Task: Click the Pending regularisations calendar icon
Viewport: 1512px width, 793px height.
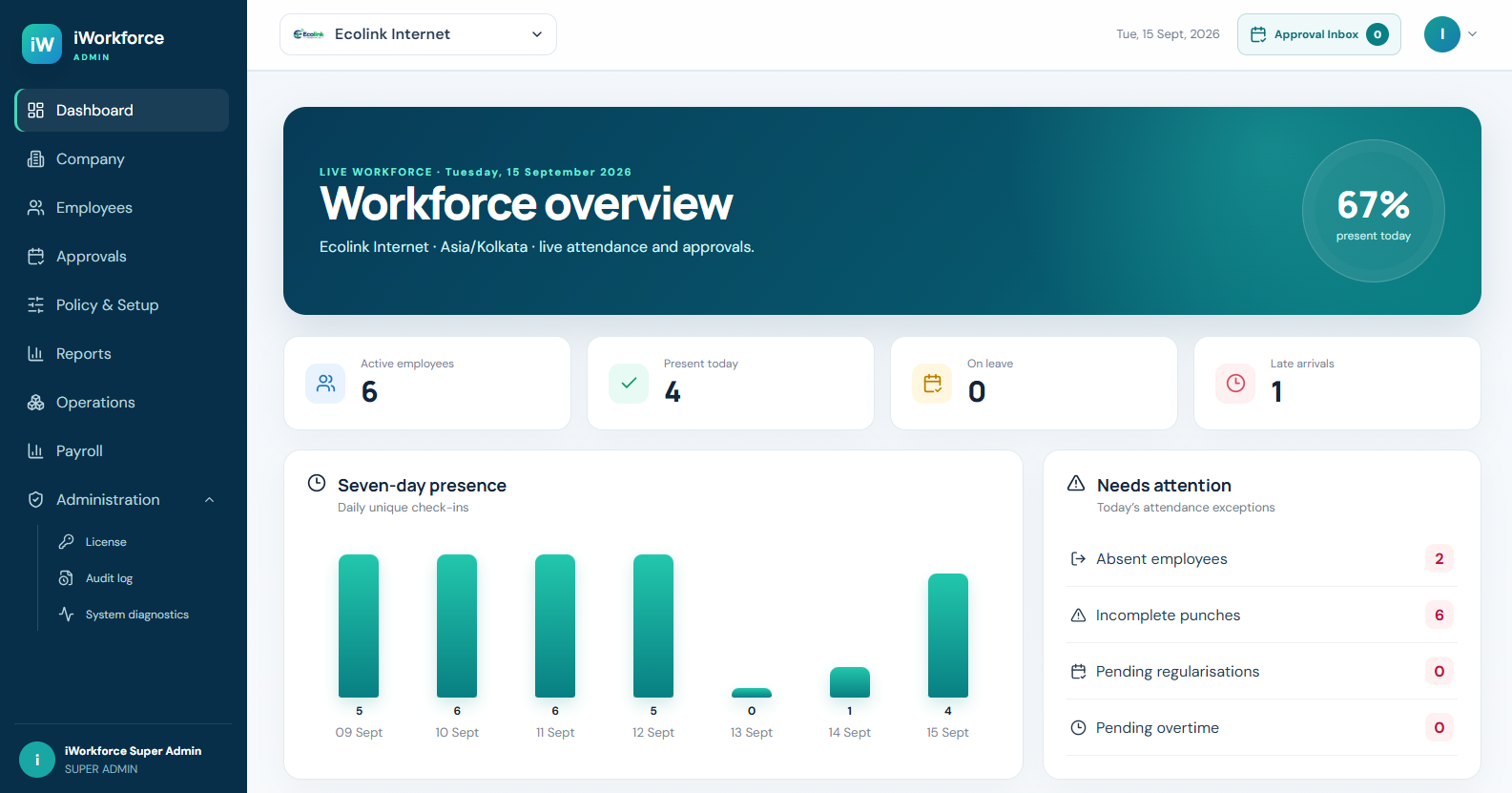Action: click(1078, 671)
